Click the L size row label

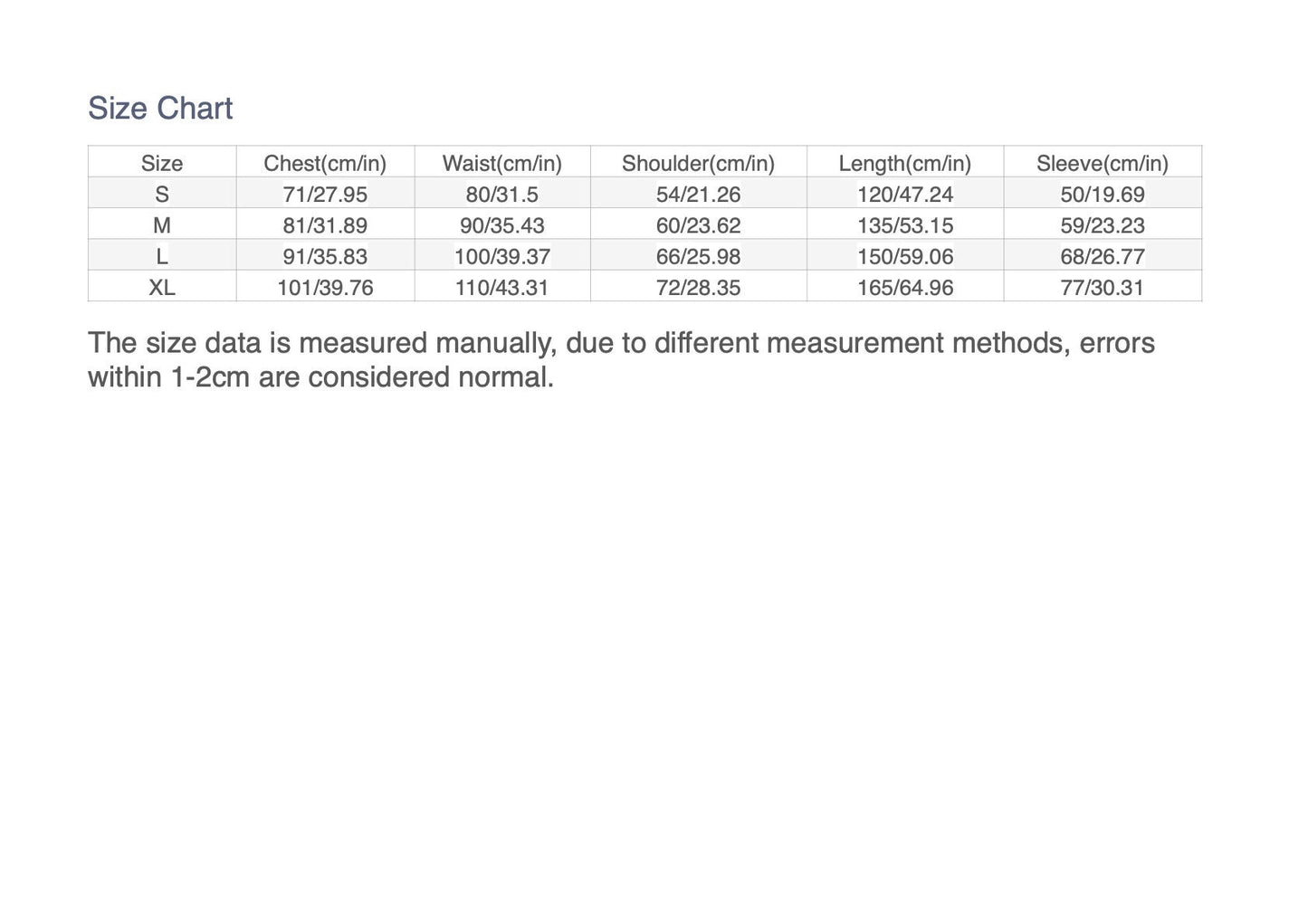pos(162,256)
